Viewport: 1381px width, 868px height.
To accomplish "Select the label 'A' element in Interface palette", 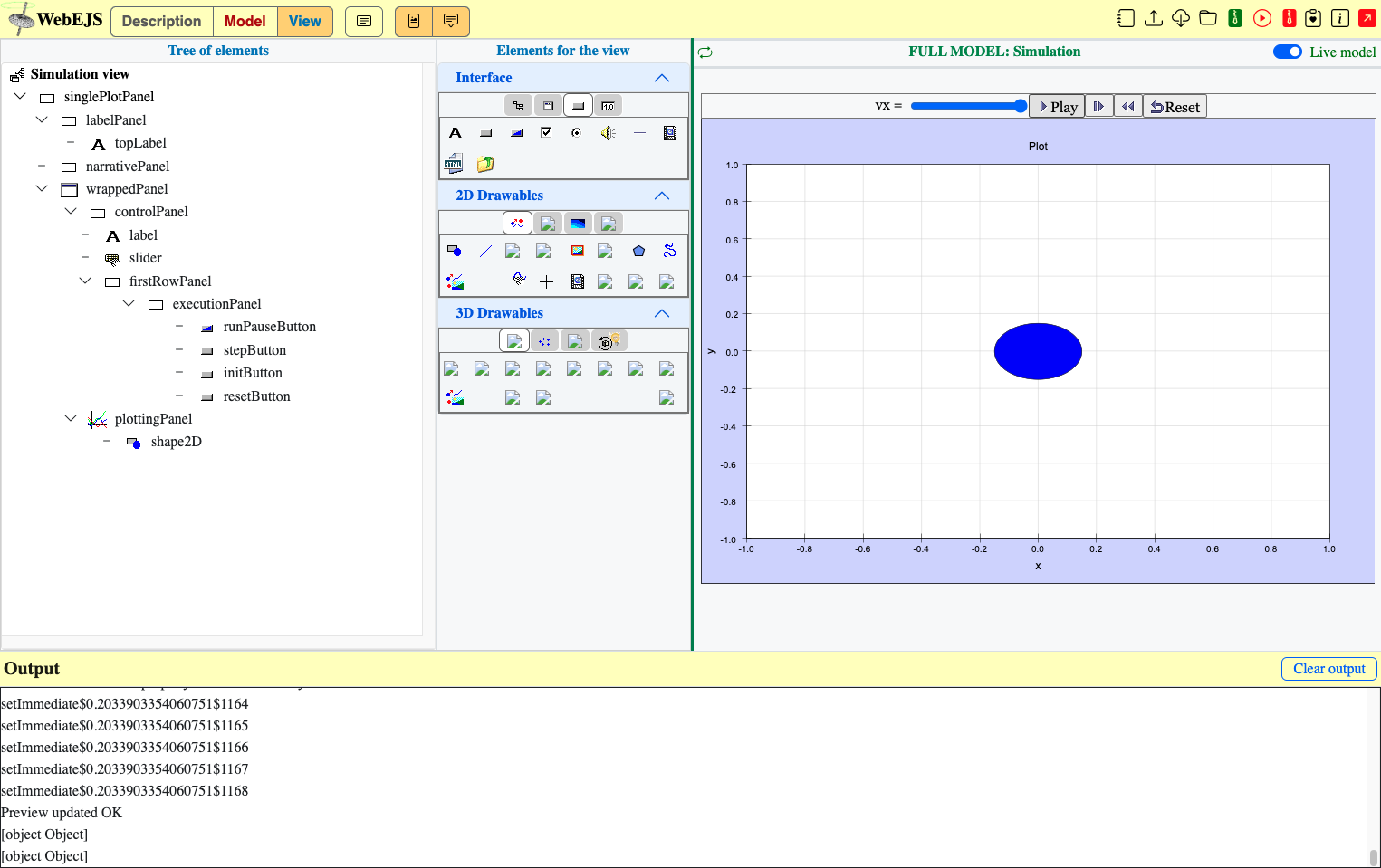I will pos(456,133).
